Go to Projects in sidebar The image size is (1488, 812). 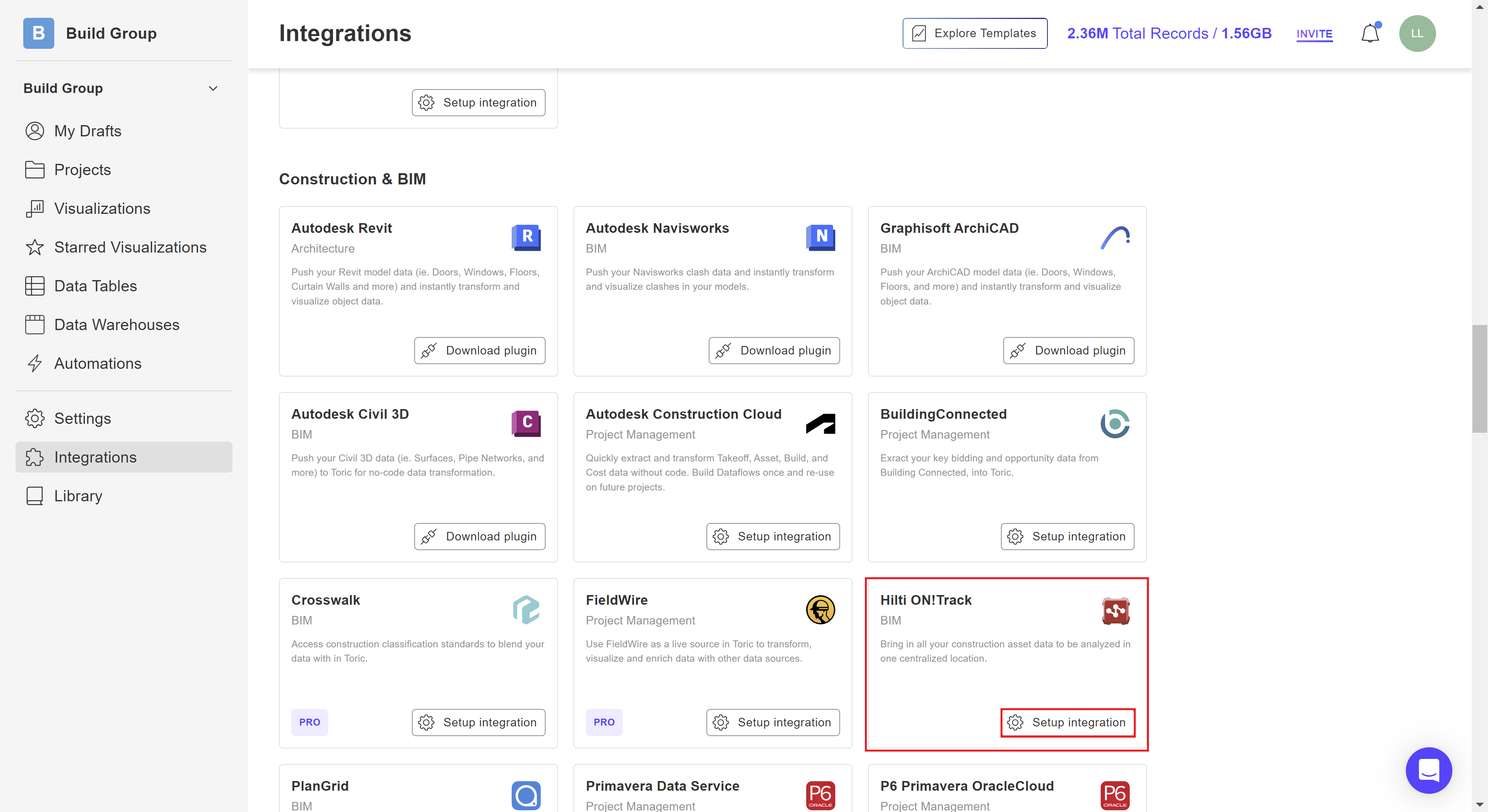(x=124, y=170)
